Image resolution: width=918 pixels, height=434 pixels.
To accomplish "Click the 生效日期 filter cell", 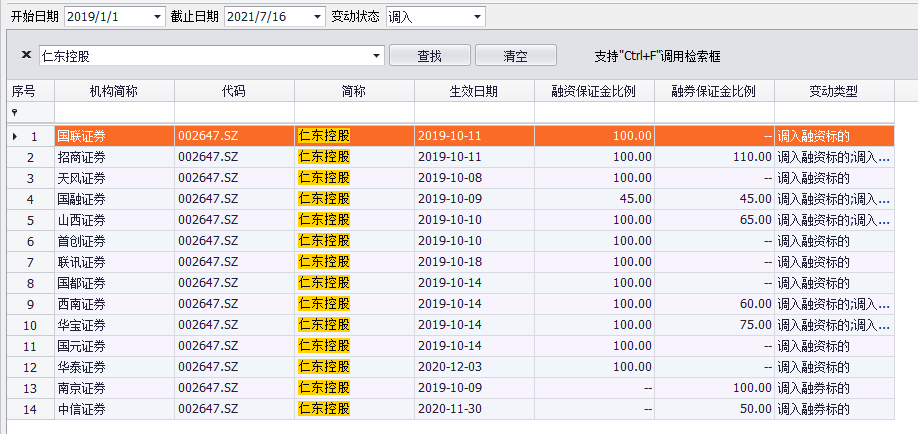I will point(474,112).
